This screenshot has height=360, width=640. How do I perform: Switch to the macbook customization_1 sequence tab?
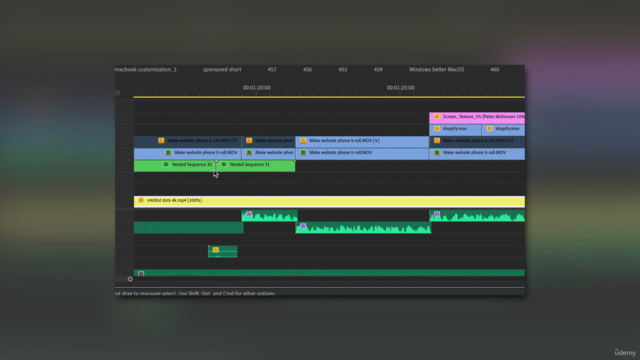coord(146,69)
